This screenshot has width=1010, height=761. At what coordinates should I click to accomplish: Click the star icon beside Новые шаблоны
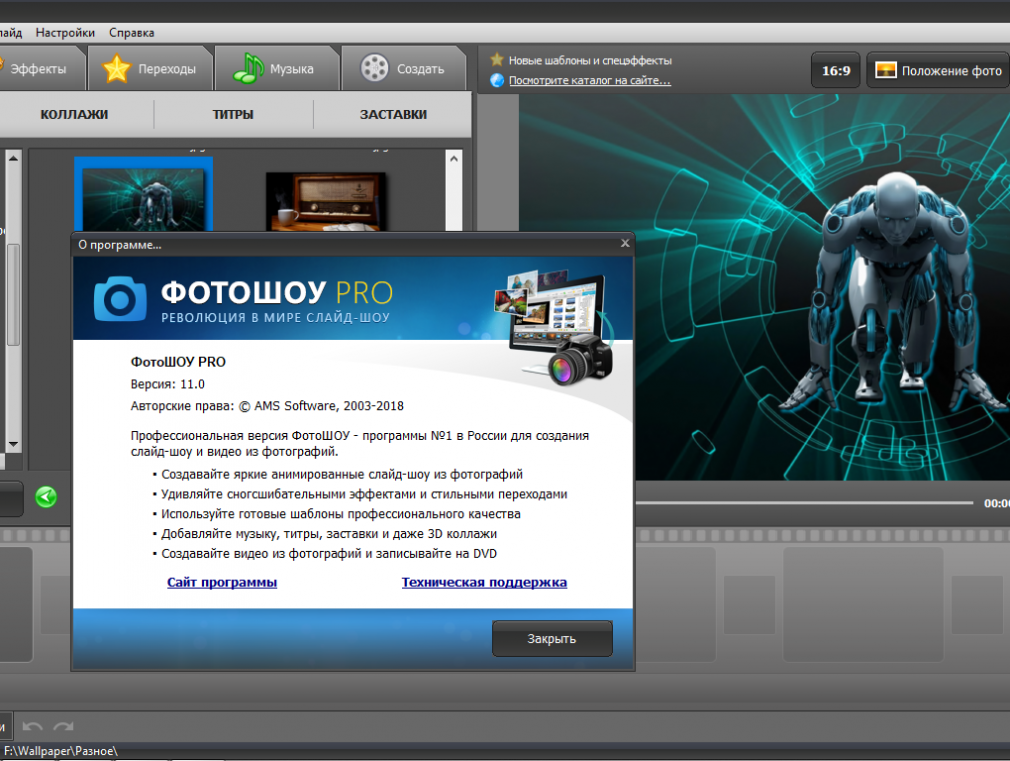click(x=497, y=60)
